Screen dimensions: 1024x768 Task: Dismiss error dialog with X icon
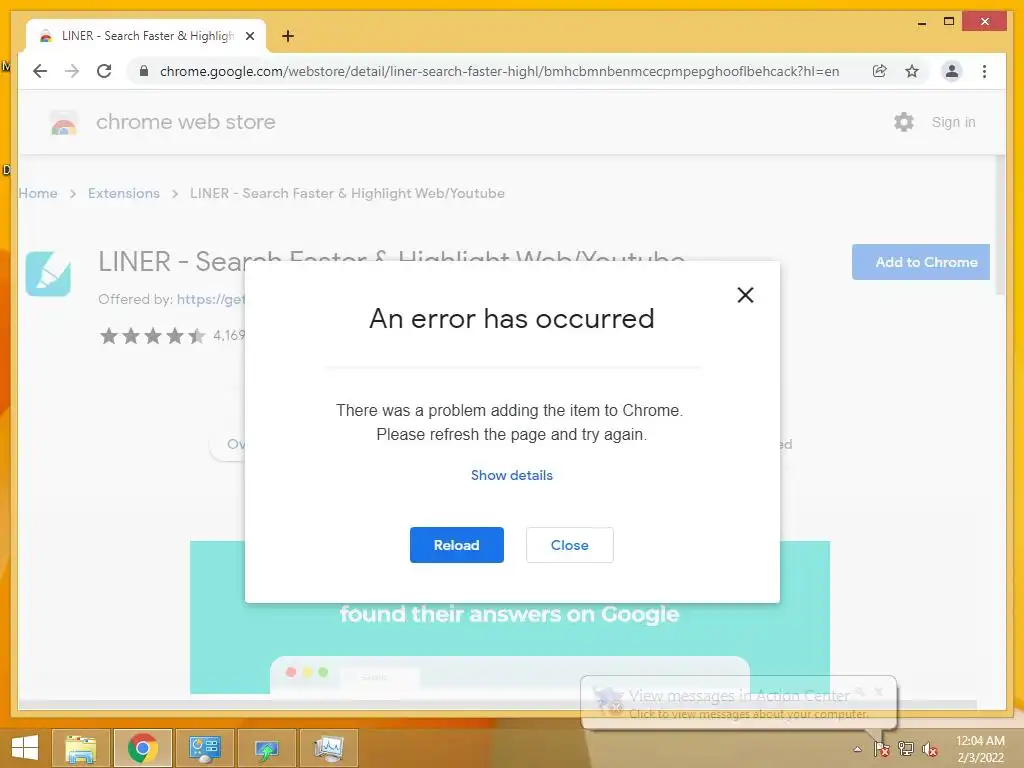[745, 295]
